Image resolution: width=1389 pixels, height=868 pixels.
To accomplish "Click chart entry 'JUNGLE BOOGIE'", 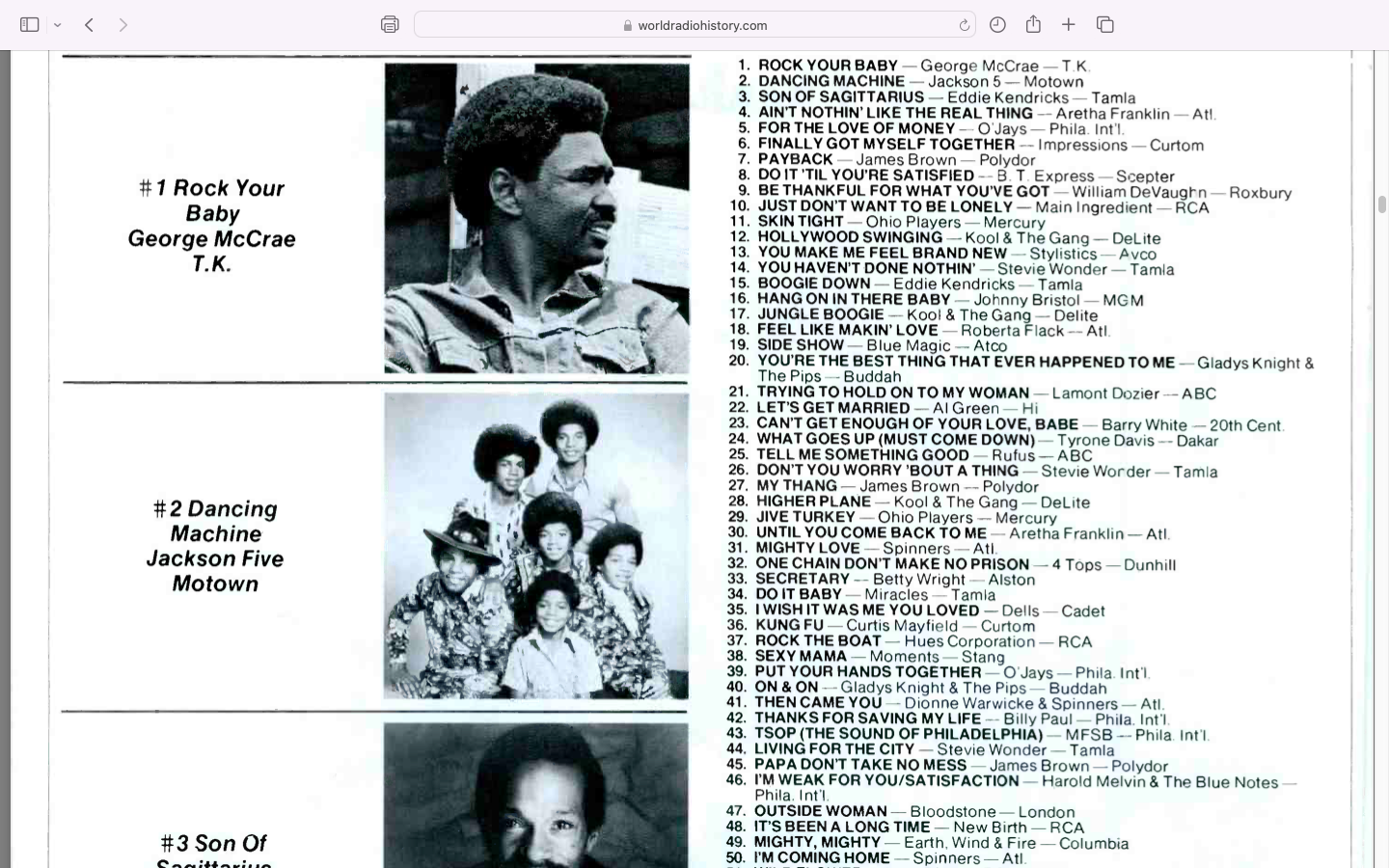I will tap(820, 314).
